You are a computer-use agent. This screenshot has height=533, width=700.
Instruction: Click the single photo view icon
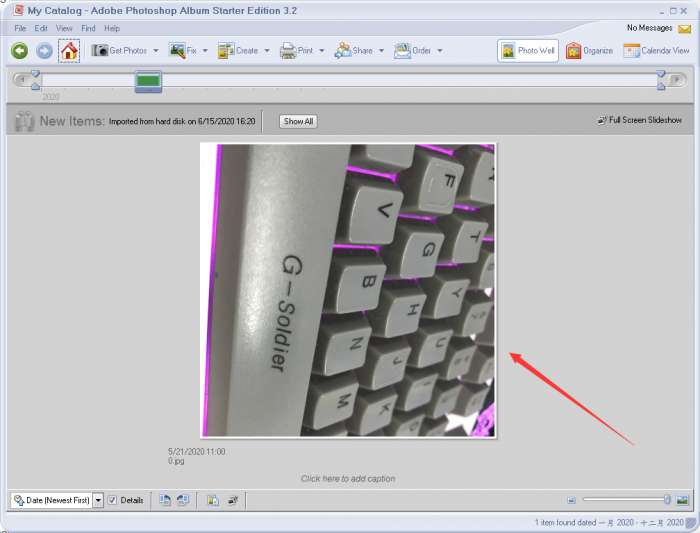683,500
